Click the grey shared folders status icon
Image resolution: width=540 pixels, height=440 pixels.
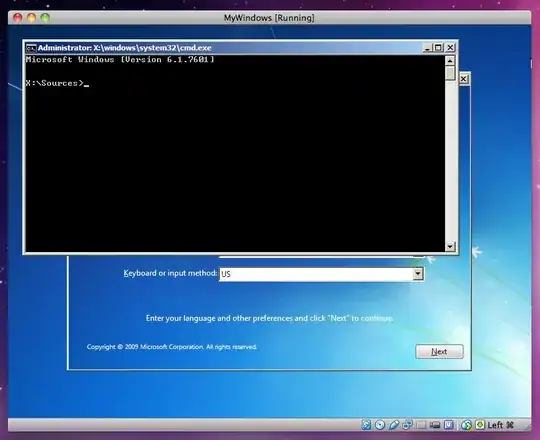(x=421, y=425)
